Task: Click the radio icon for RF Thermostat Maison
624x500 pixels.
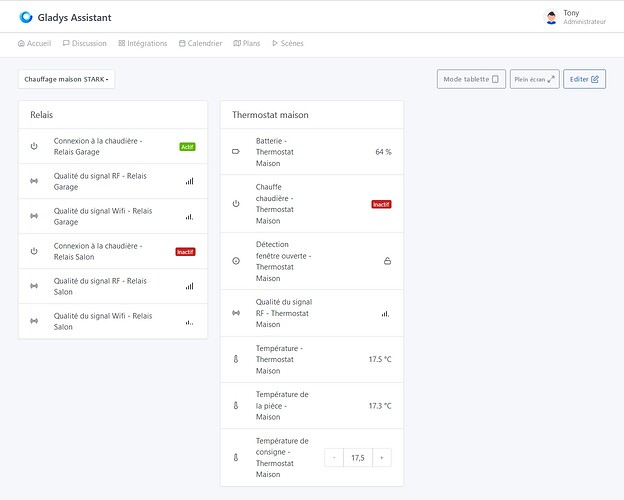Action: 236,313
